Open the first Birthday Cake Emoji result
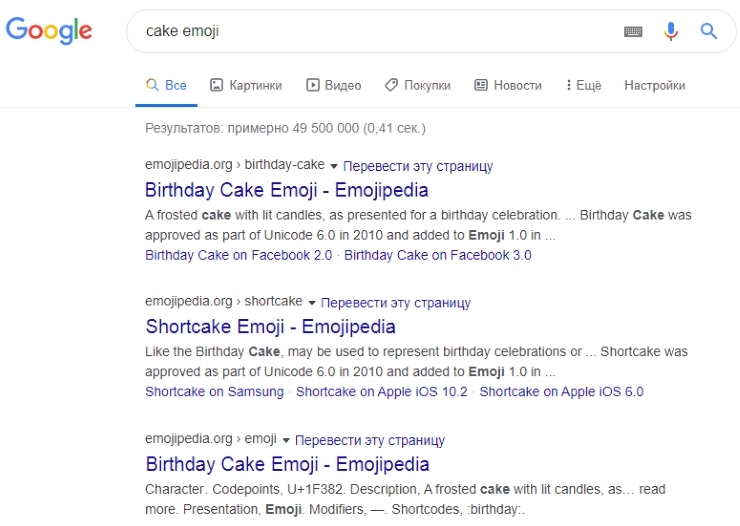This screenshot has height=526, width=740. point(286,191)
